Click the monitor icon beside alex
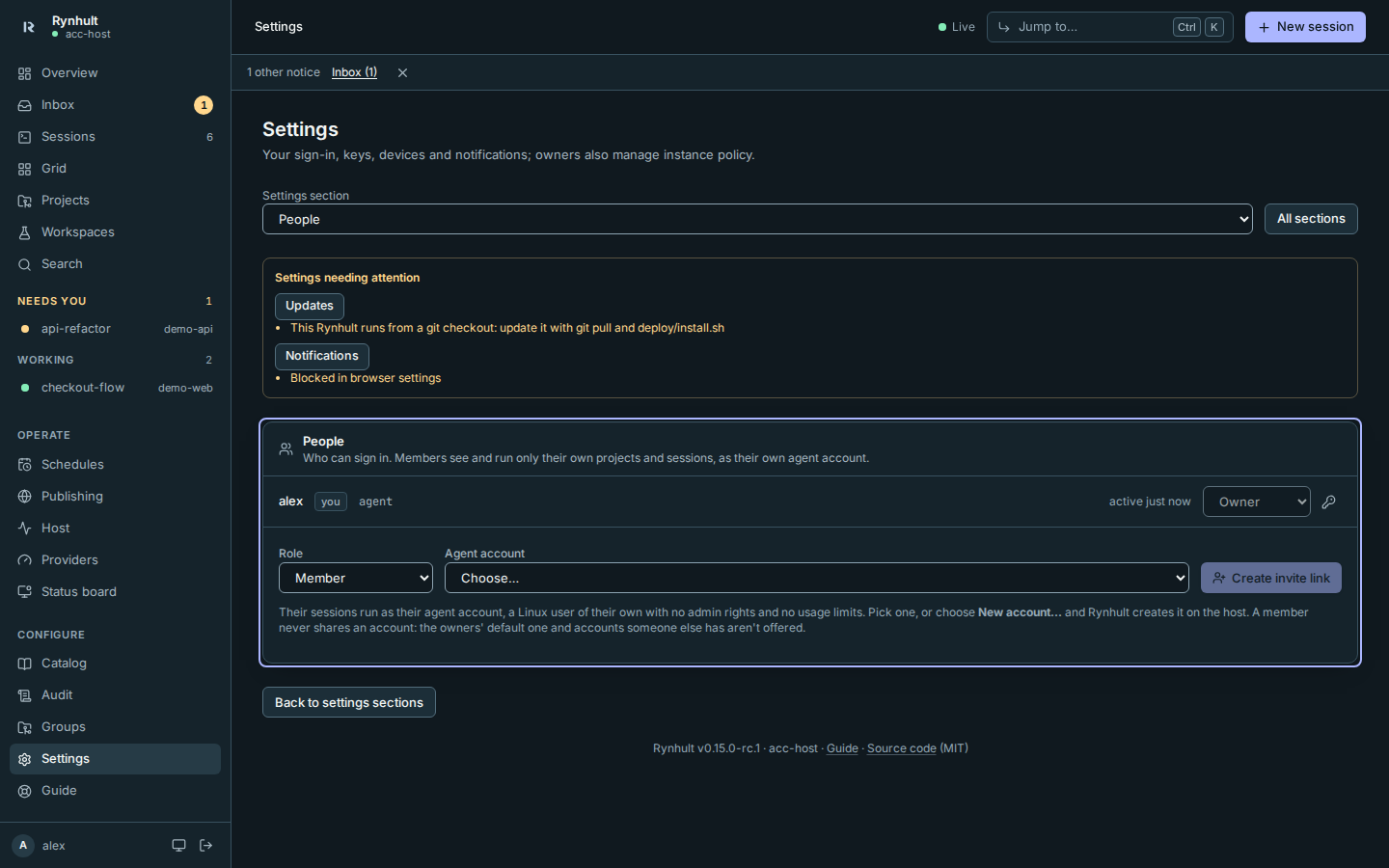 [x=178, y=846]
